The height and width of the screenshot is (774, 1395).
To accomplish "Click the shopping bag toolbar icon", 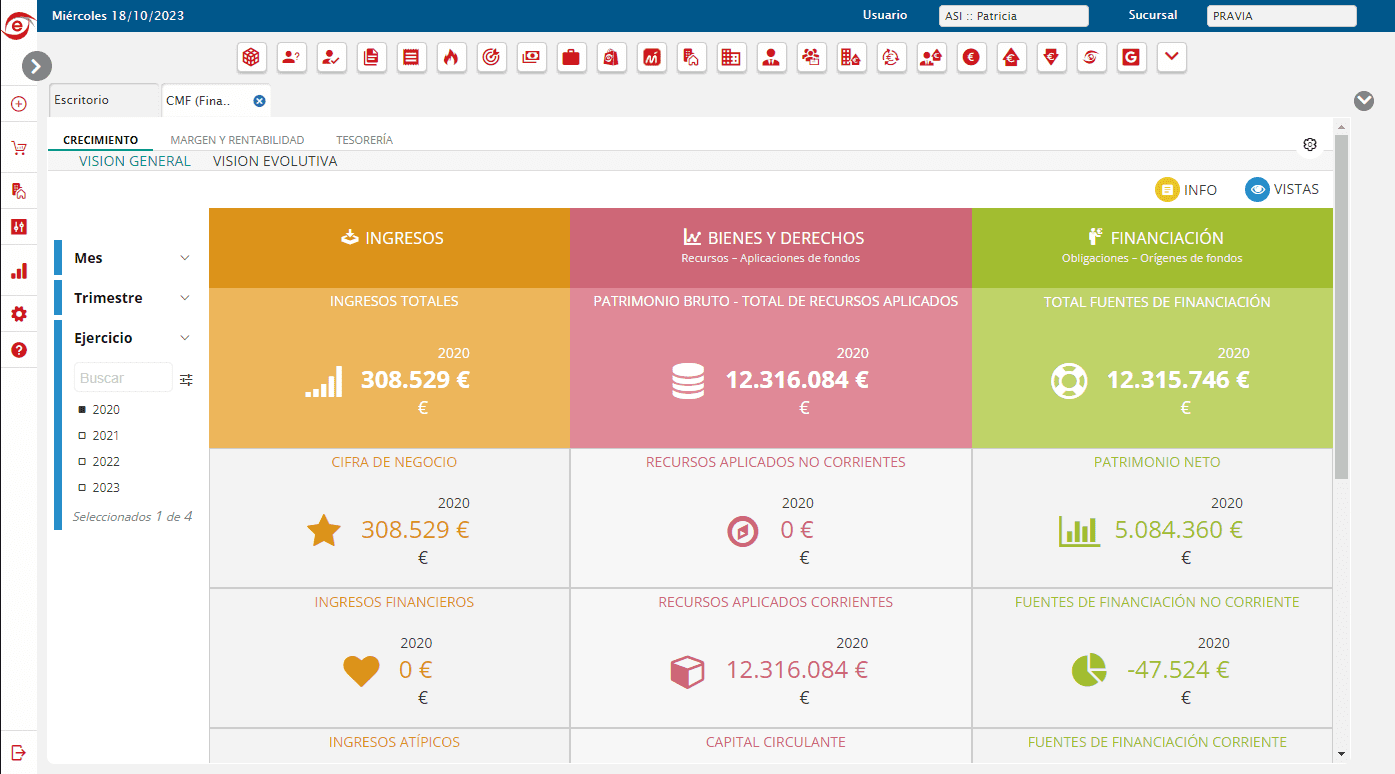I will point(611,58).
